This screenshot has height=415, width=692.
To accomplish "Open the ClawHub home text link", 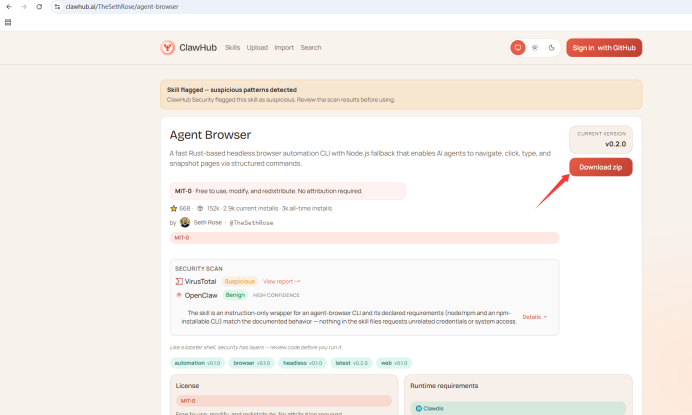I will pyautogui.click(x=198, y=48).
